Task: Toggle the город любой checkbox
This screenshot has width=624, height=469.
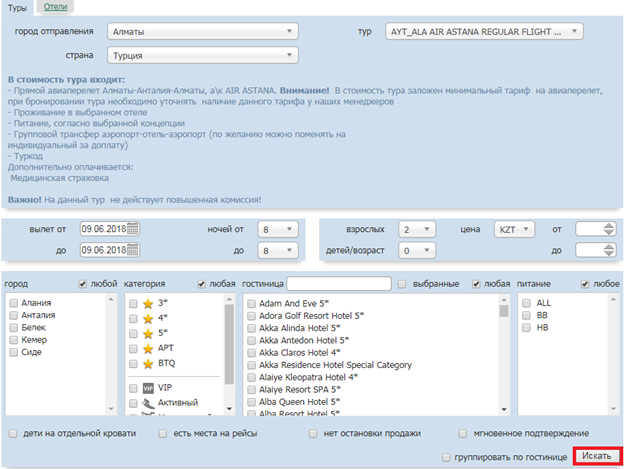Action: (x=82, y=284)
